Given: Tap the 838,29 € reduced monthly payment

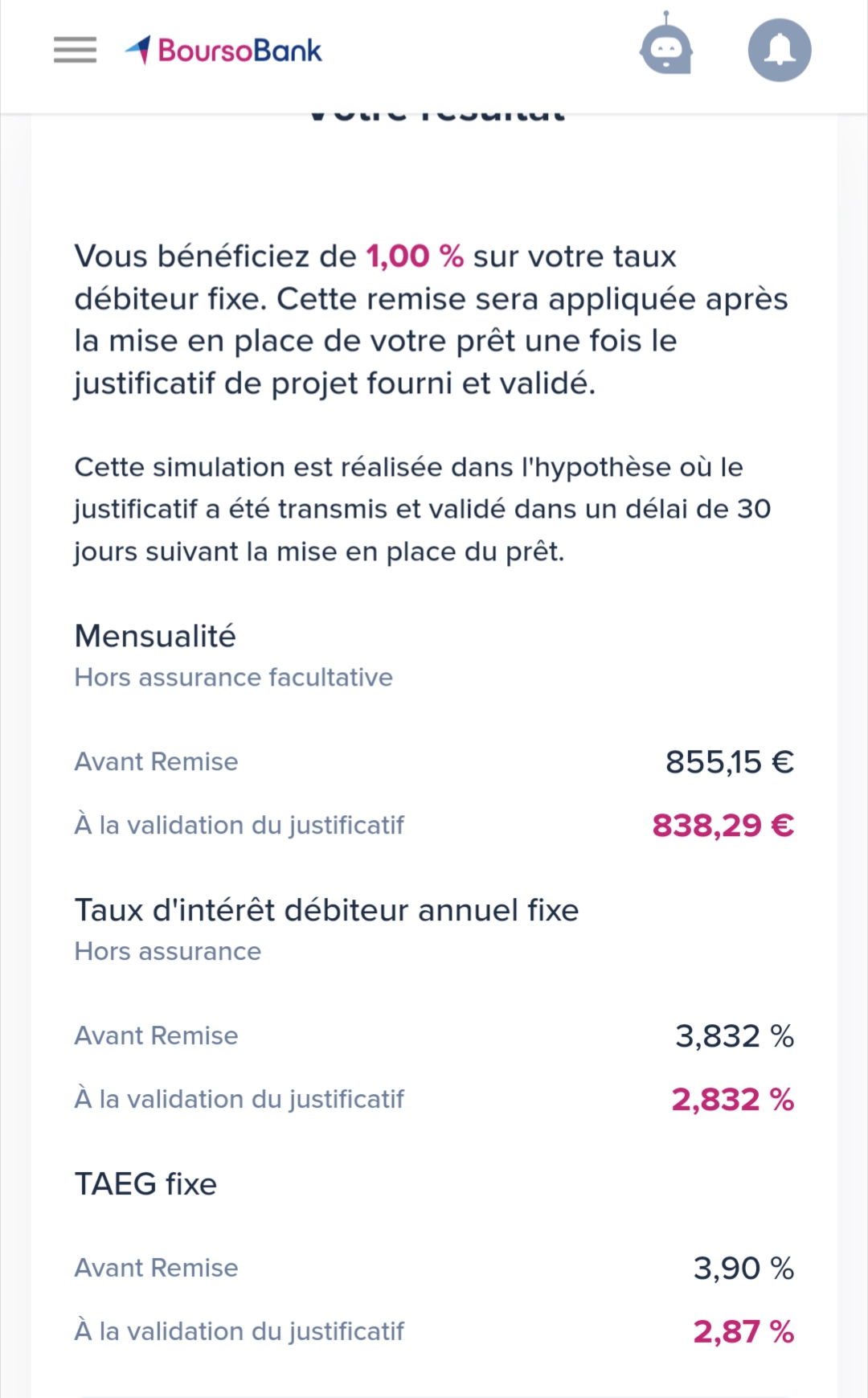Looking at the screenshot, I should point(723,826).
